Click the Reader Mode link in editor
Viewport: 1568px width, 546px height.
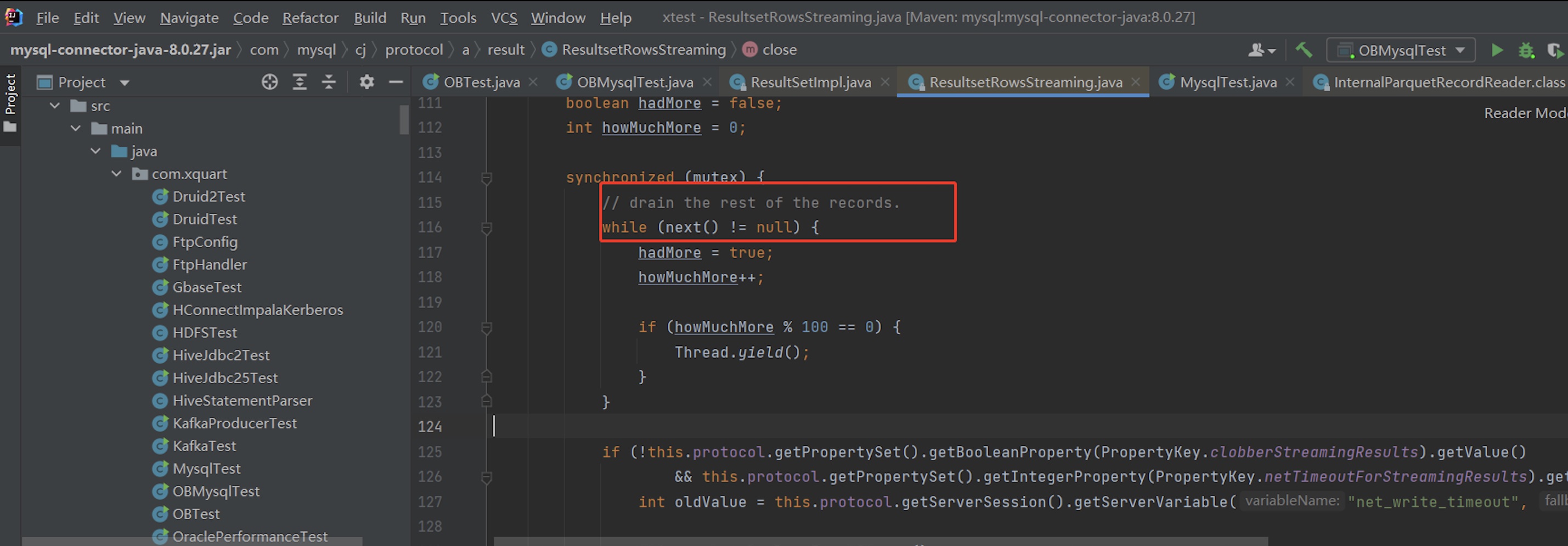1524,113
